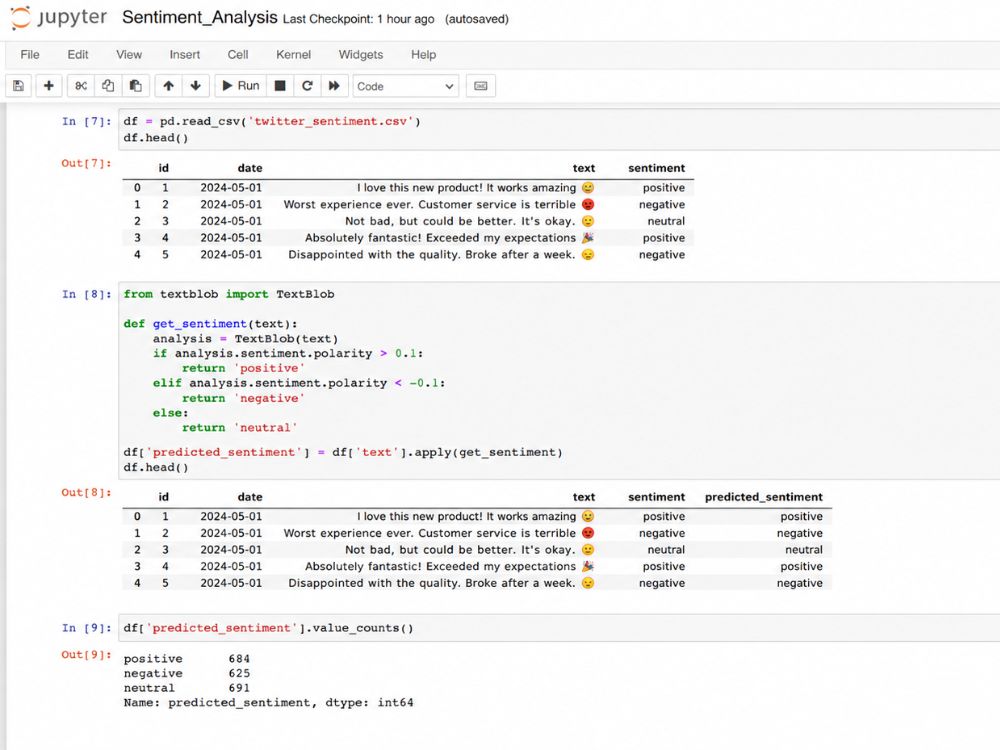The image size is (1000, 750).
Task: Click 'Disappointed with the quality' text in Out[7]
Action: click(x=374, y=254)
